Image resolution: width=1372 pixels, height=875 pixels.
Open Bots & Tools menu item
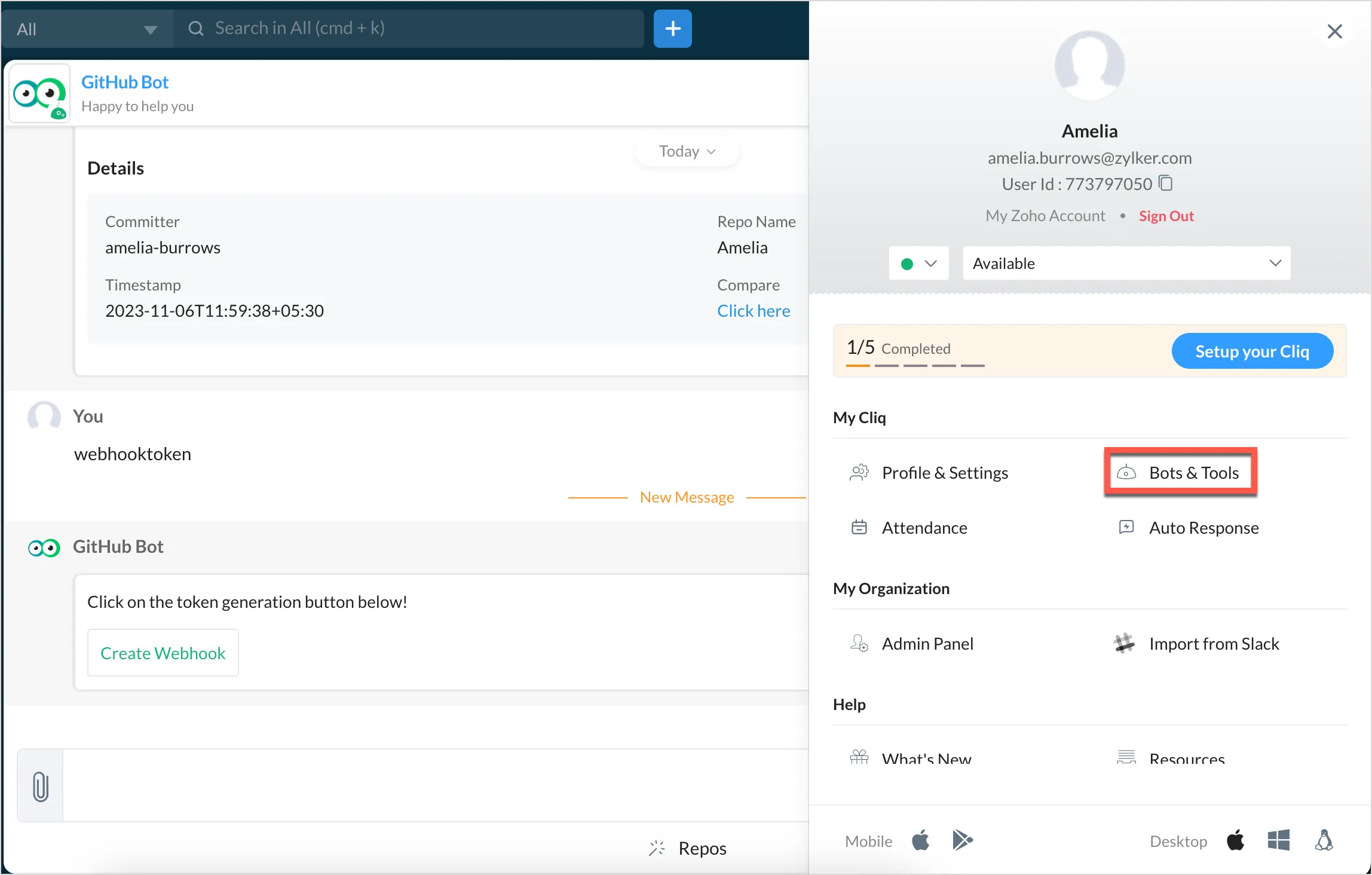click(x=1181, y=472)
